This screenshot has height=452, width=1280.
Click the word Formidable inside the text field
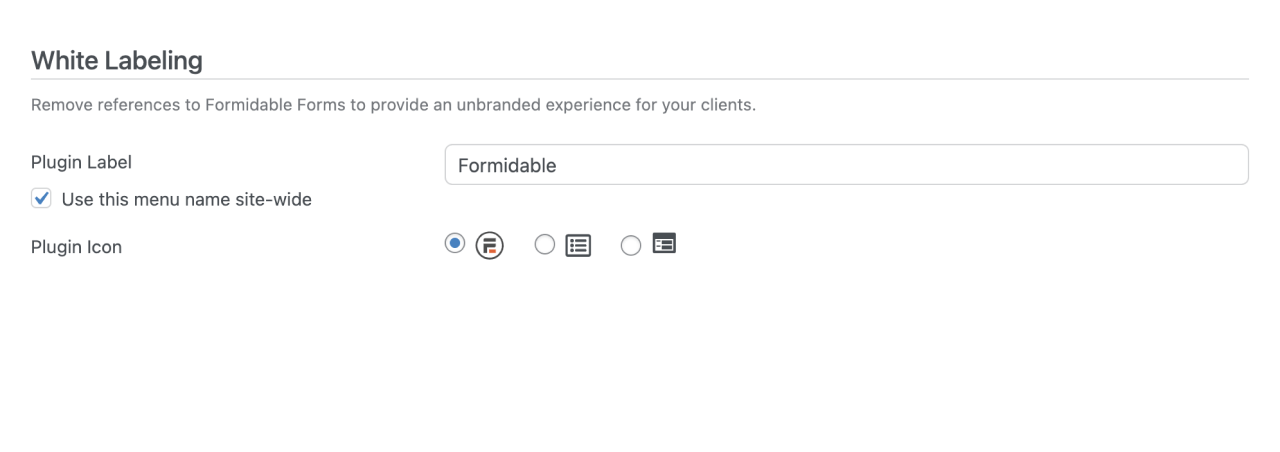tap(506, 166)
